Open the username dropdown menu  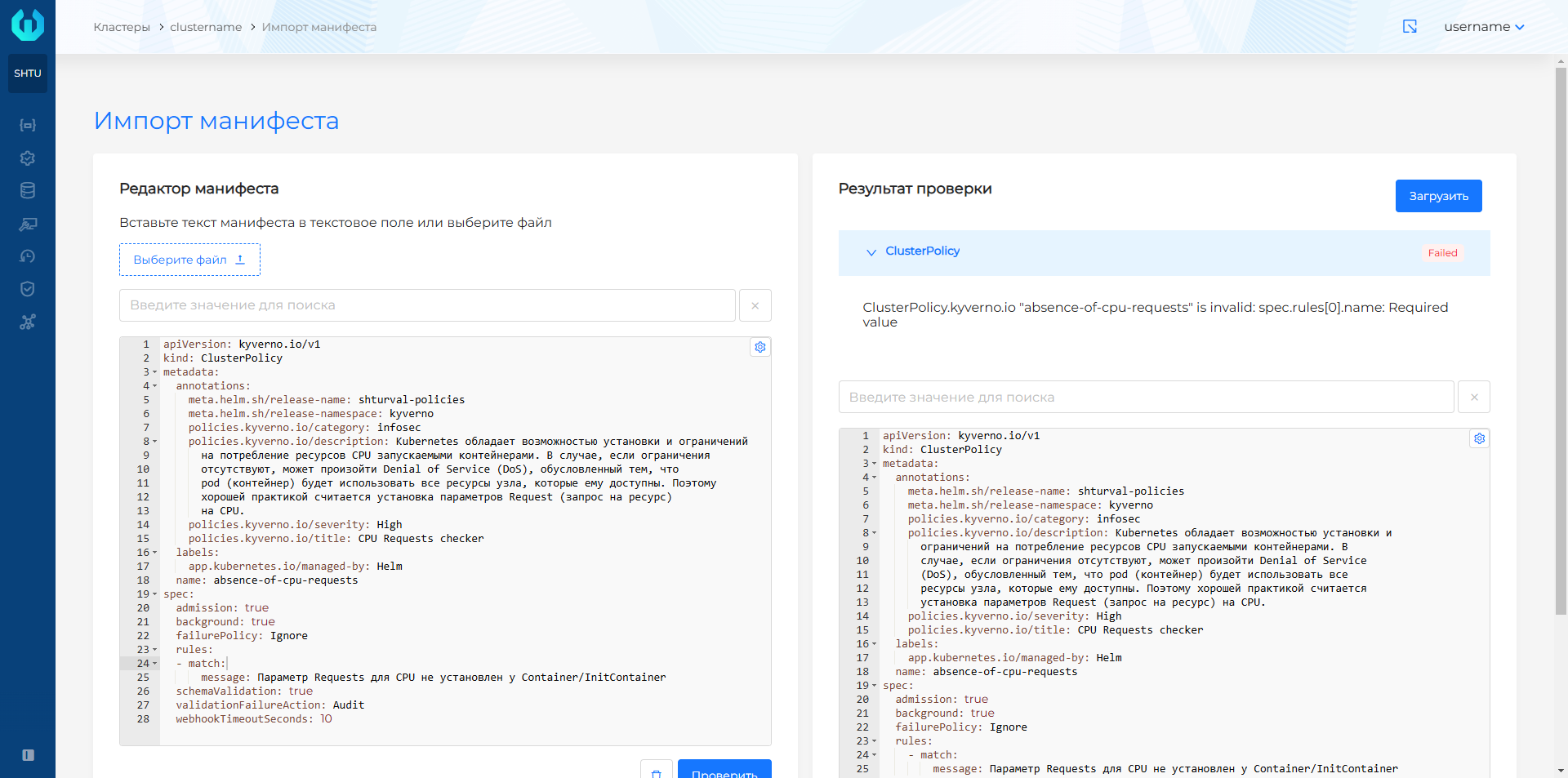pyautogui.click(x=1483, y=27)
